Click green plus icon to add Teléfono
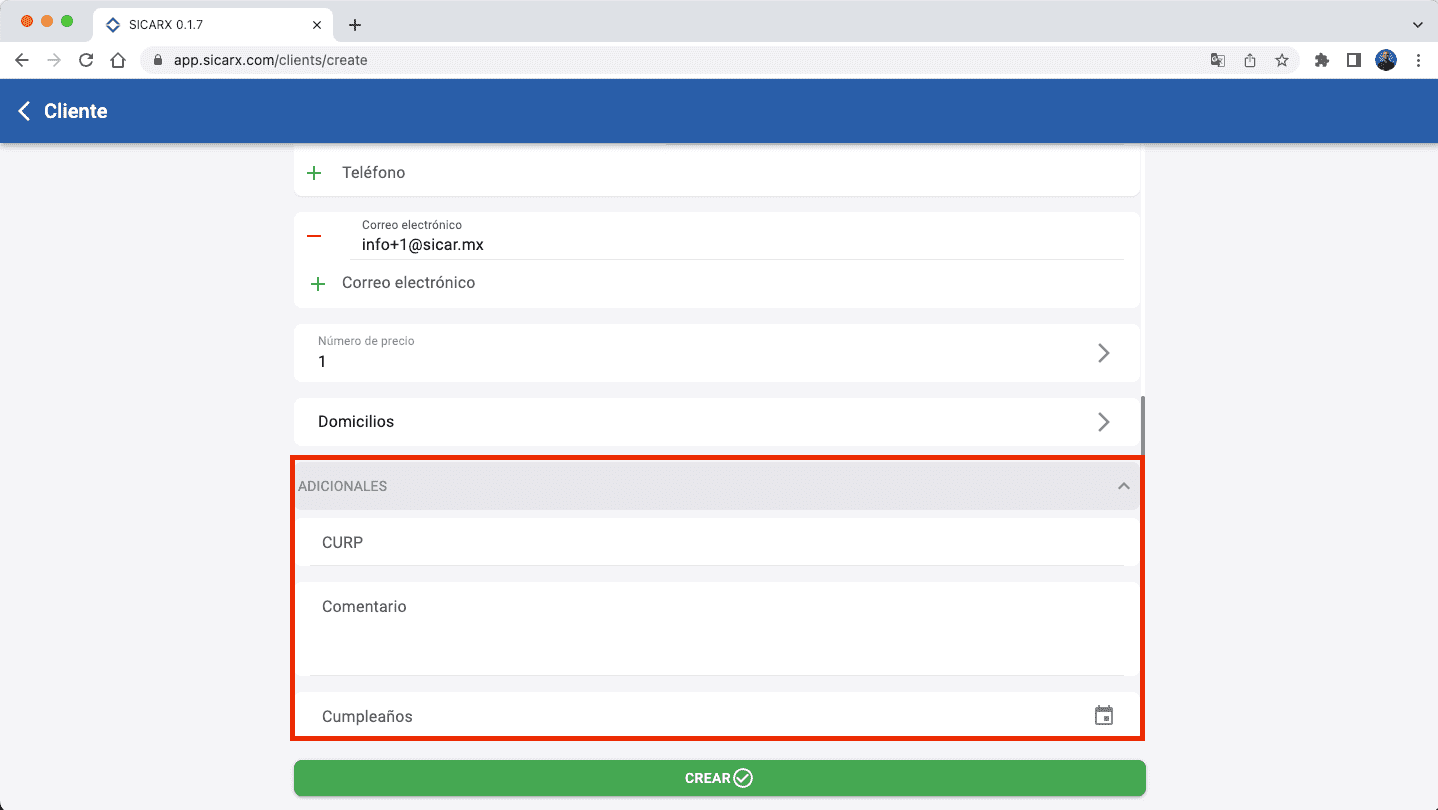 (x=314, y=173)
